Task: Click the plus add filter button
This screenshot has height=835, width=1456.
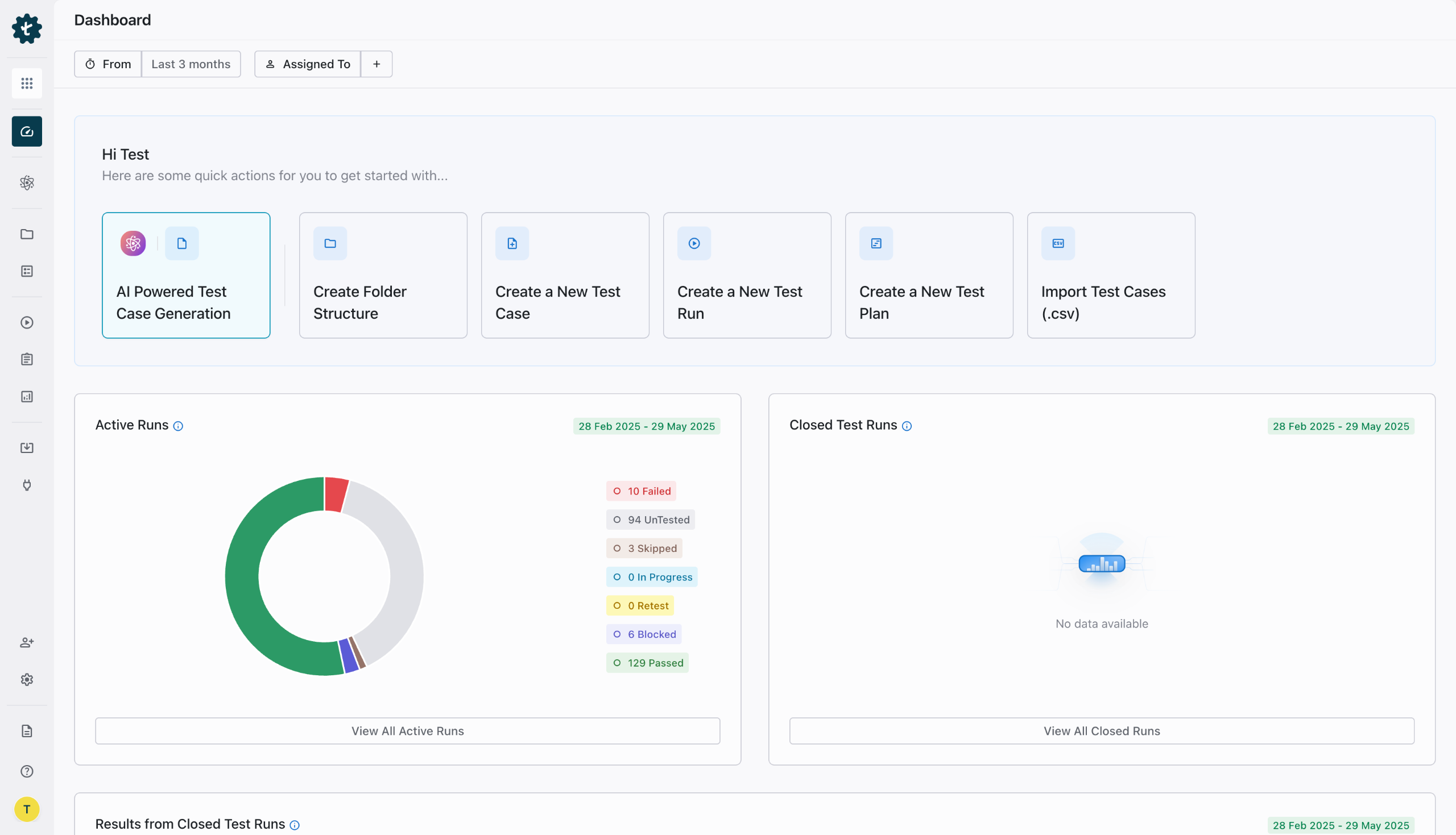Action: pos(377,64)
